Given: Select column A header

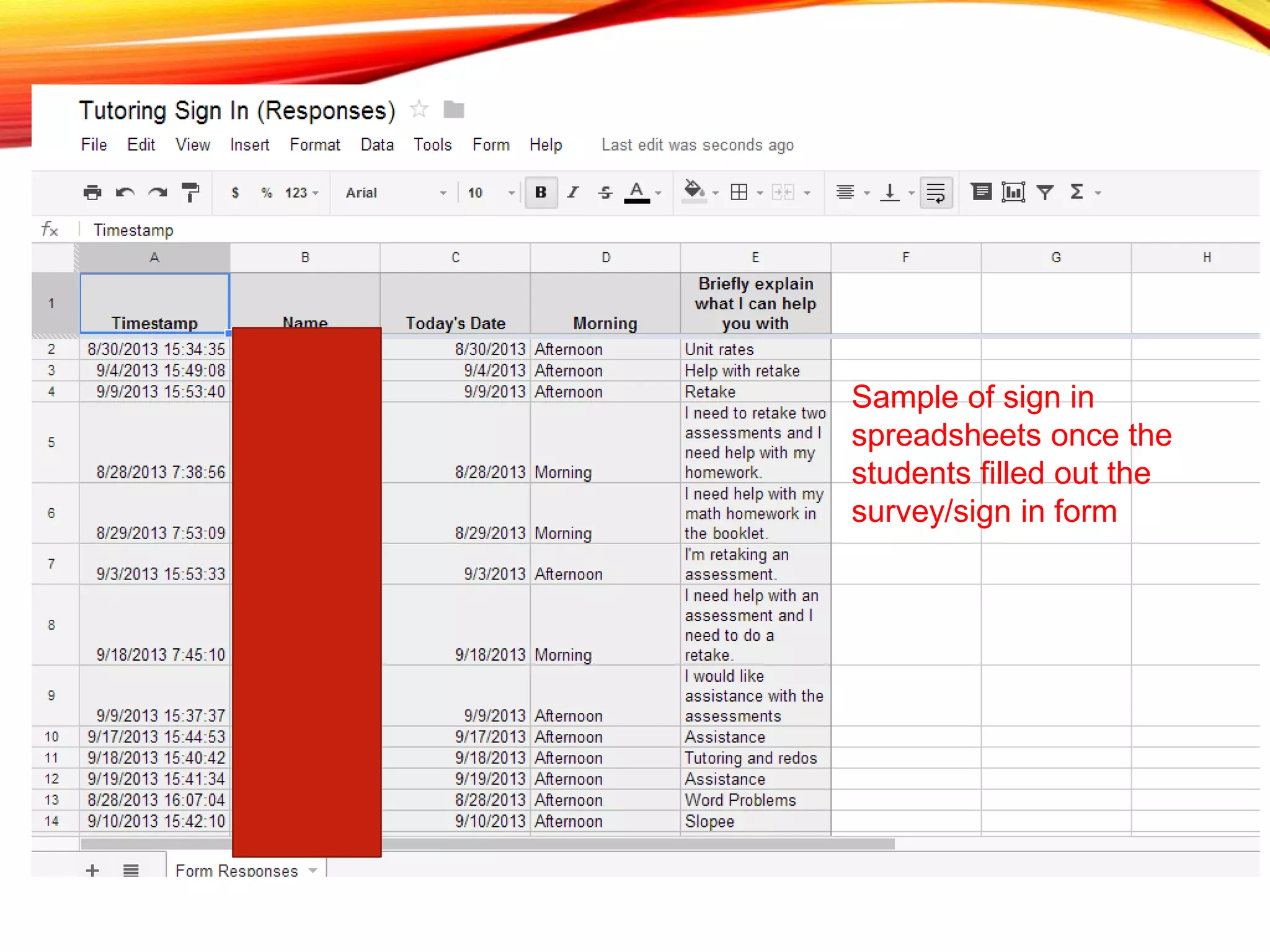Looking at the screenshot, I should 154,257.
